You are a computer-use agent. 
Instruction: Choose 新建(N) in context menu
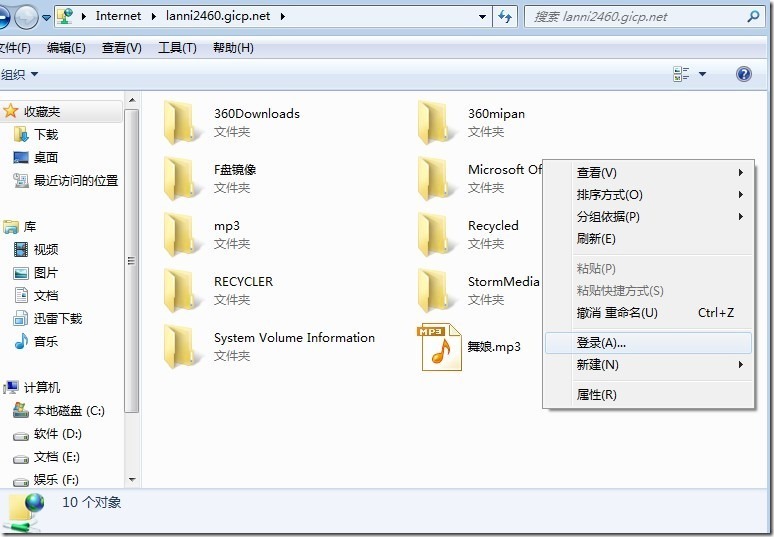point(649,365)
